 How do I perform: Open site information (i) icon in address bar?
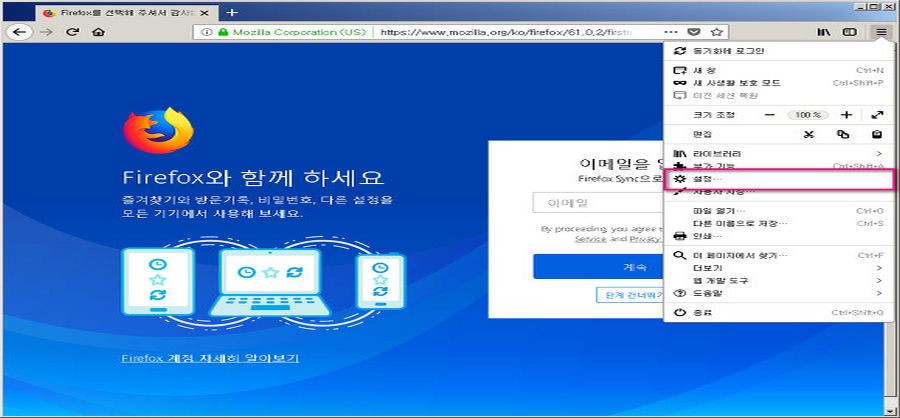coord(207,32)
